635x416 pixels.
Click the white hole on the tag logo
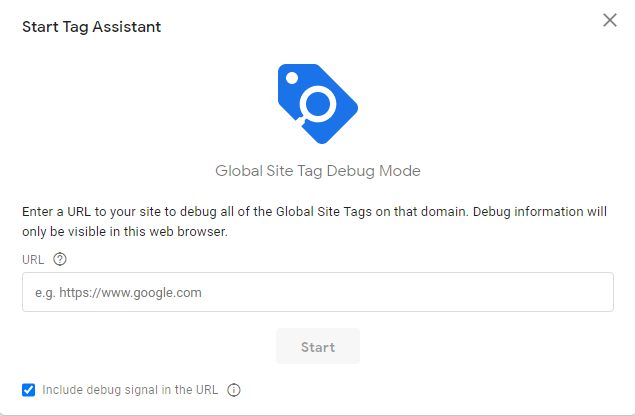pyautogui.click(x=292, y=78)
